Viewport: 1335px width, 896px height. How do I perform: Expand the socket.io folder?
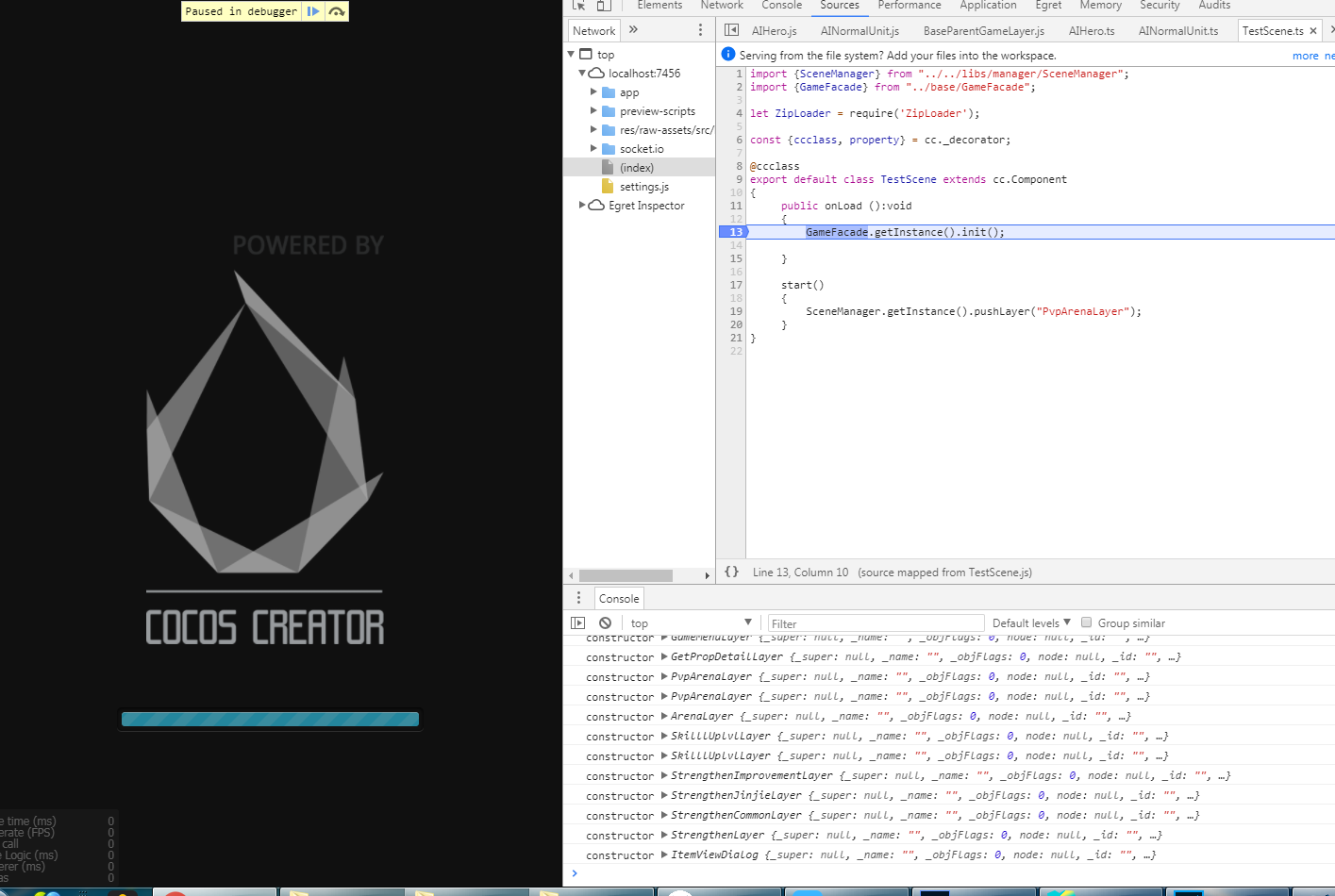[593, 148]
